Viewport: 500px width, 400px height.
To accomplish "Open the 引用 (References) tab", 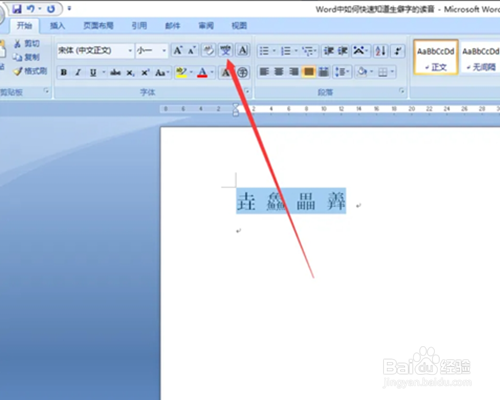I will (x=139, y=26).
